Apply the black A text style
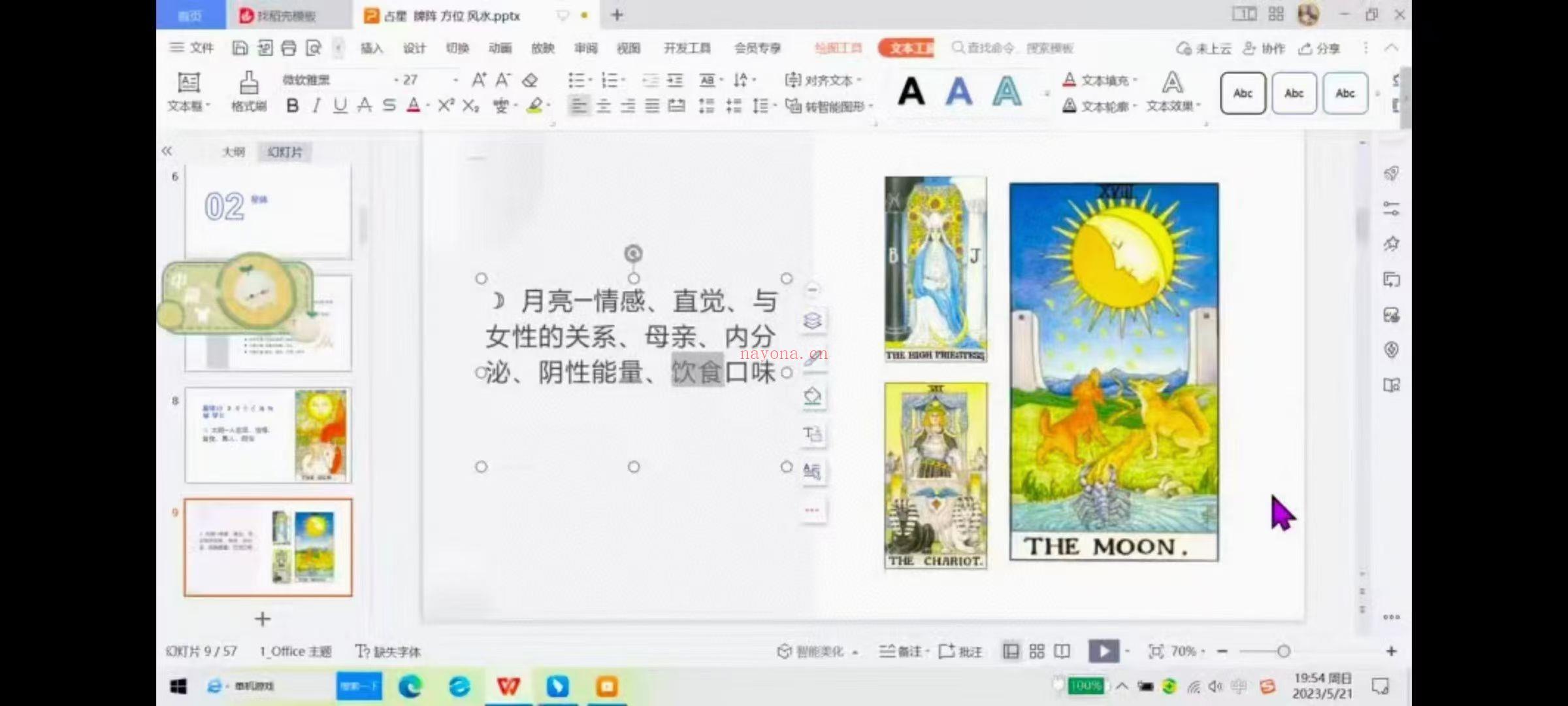Screen dimensions: 1568x706 click(911, 92)
